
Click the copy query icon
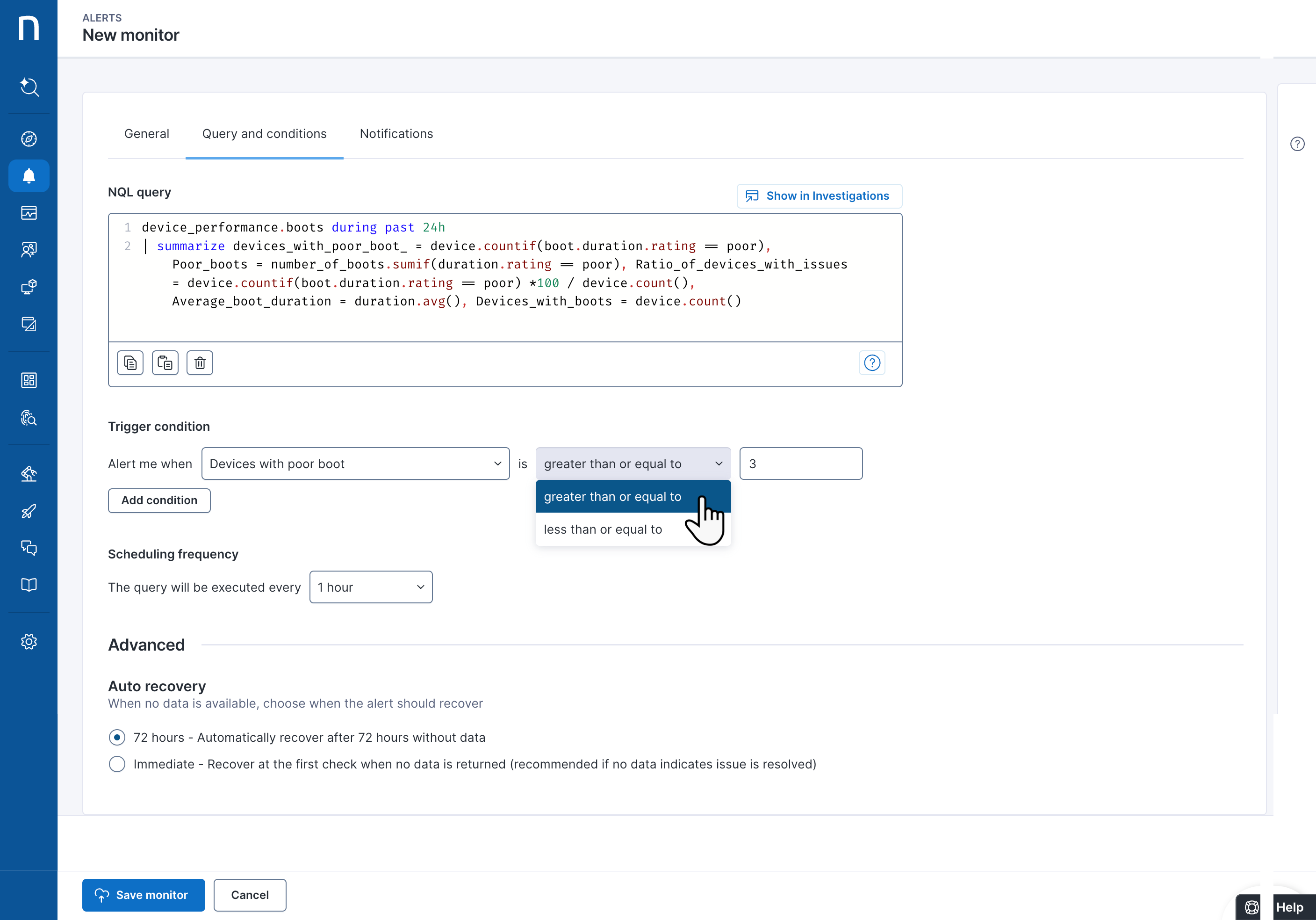(130, 363)
